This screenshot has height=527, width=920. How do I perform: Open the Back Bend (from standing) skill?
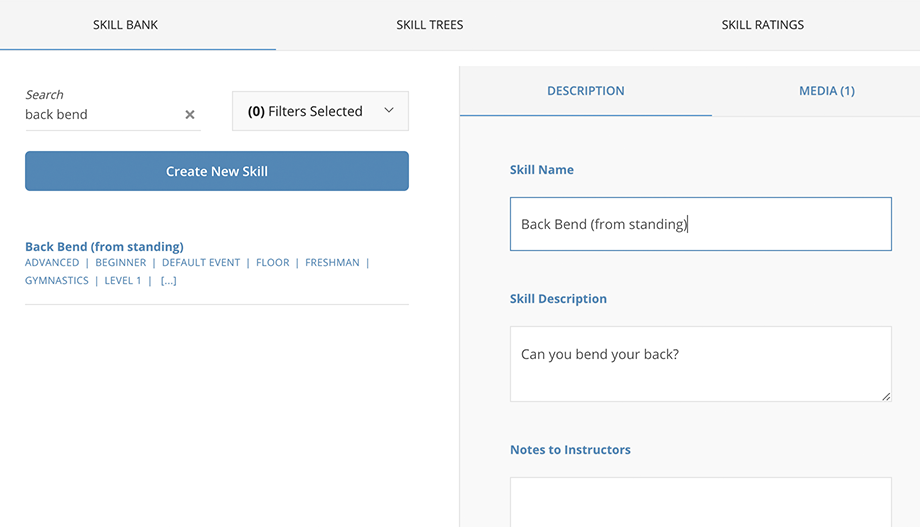(x=104, y=246)
